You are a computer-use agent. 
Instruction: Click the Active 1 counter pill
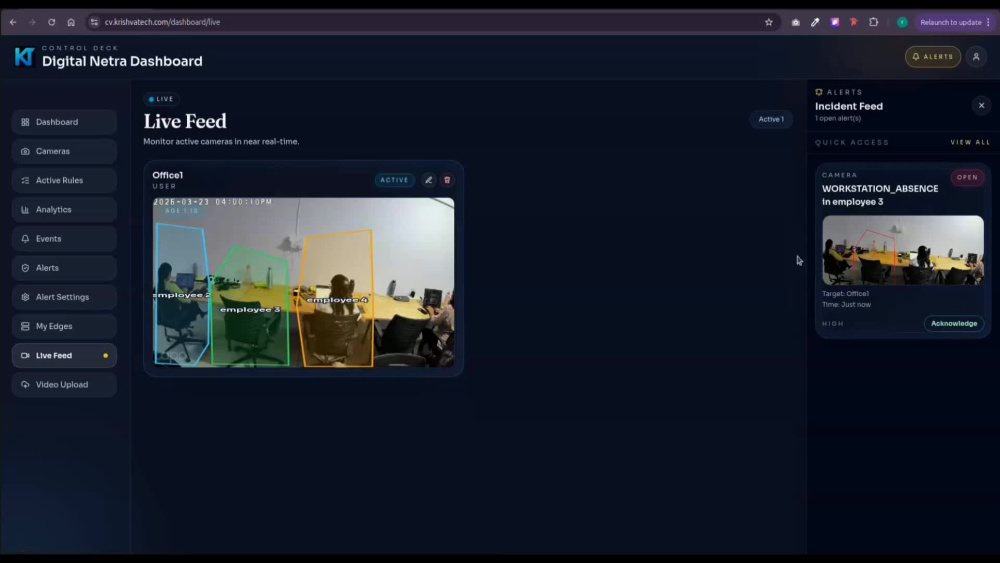click(771, 119)
